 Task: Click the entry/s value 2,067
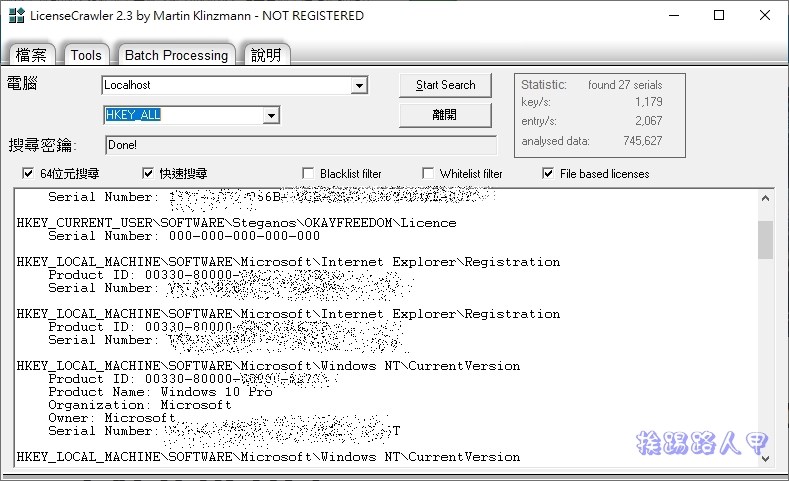[x=649, y=121]
